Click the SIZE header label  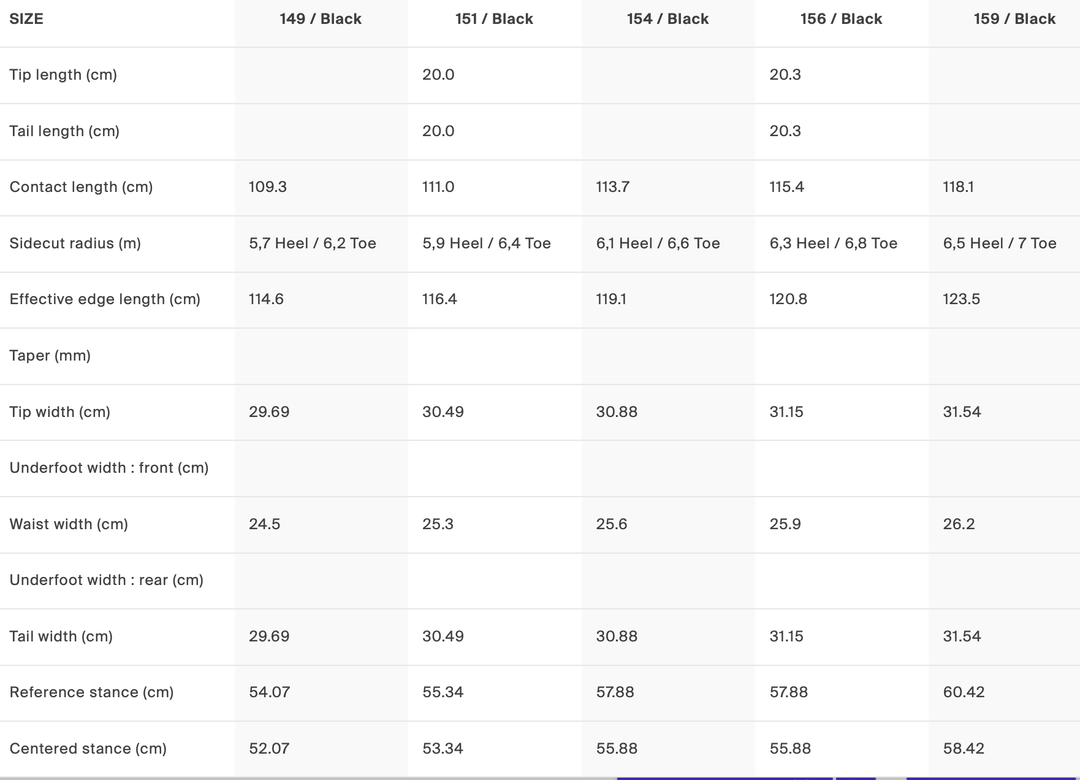26,19
